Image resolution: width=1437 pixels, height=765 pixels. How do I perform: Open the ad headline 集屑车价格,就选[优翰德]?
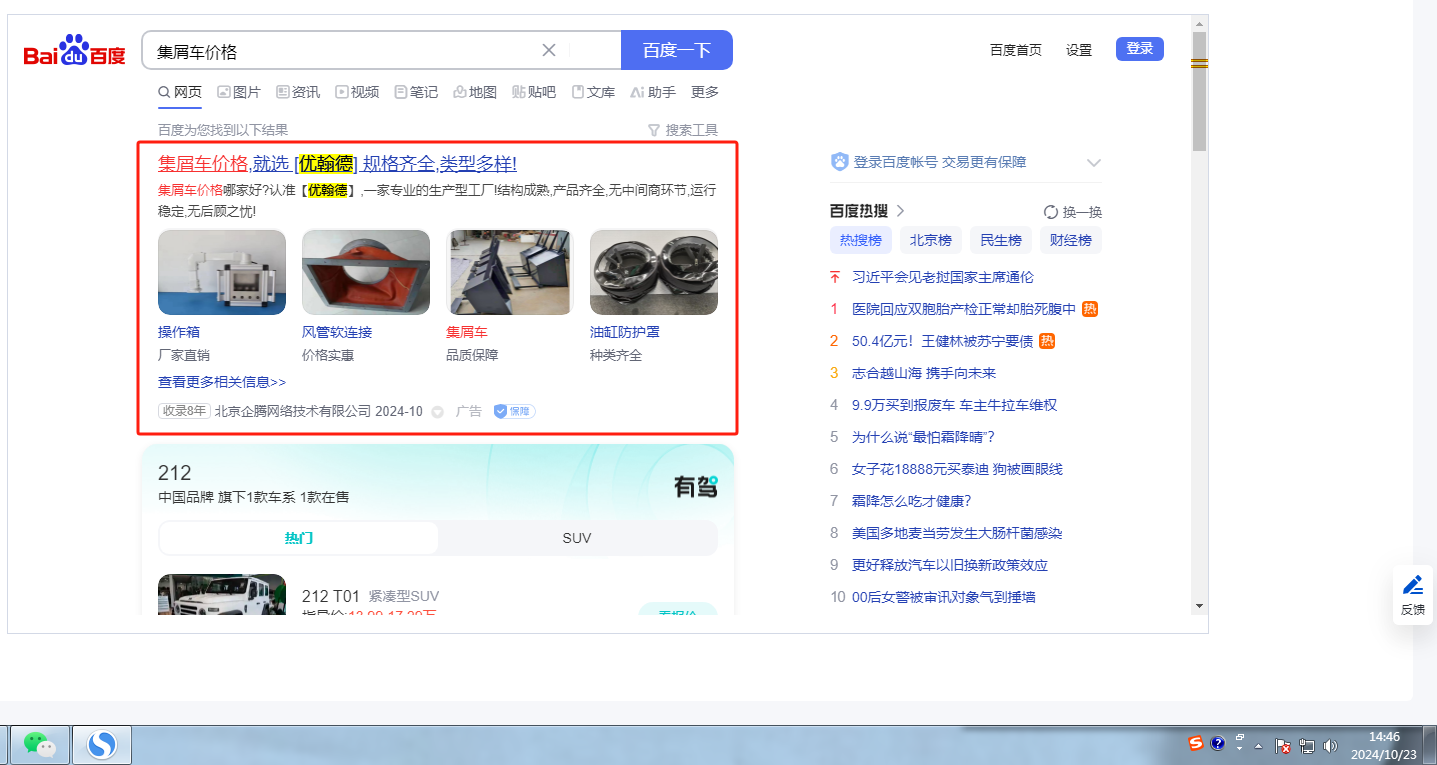click(x=337, y=164)
